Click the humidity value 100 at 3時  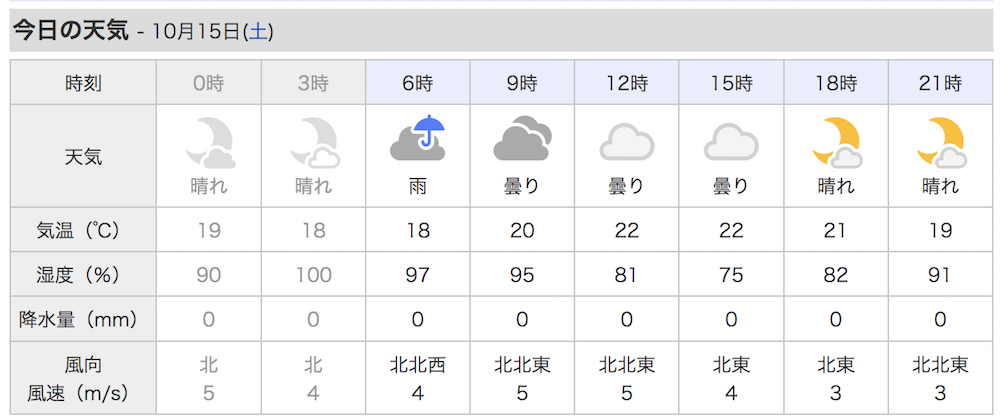click(314, 274)
